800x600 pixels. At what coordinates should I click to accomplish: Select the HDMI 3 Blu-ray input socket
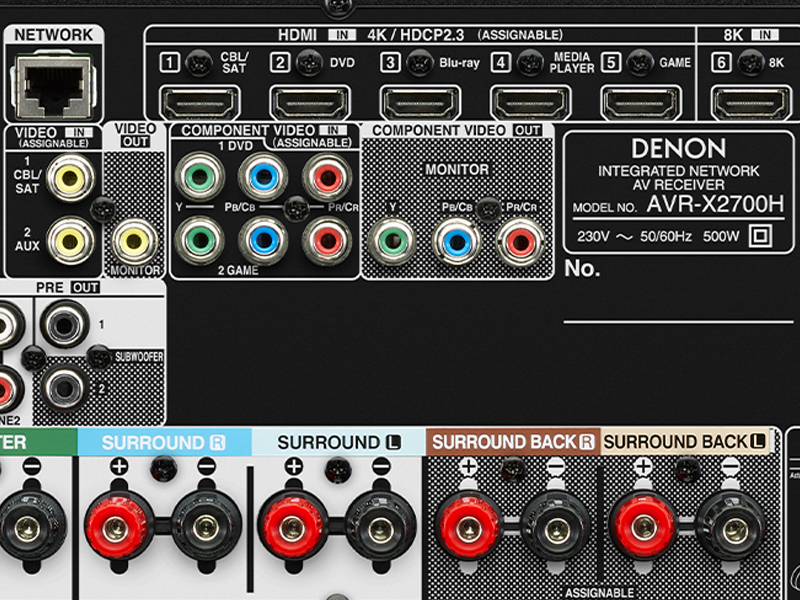420,103
